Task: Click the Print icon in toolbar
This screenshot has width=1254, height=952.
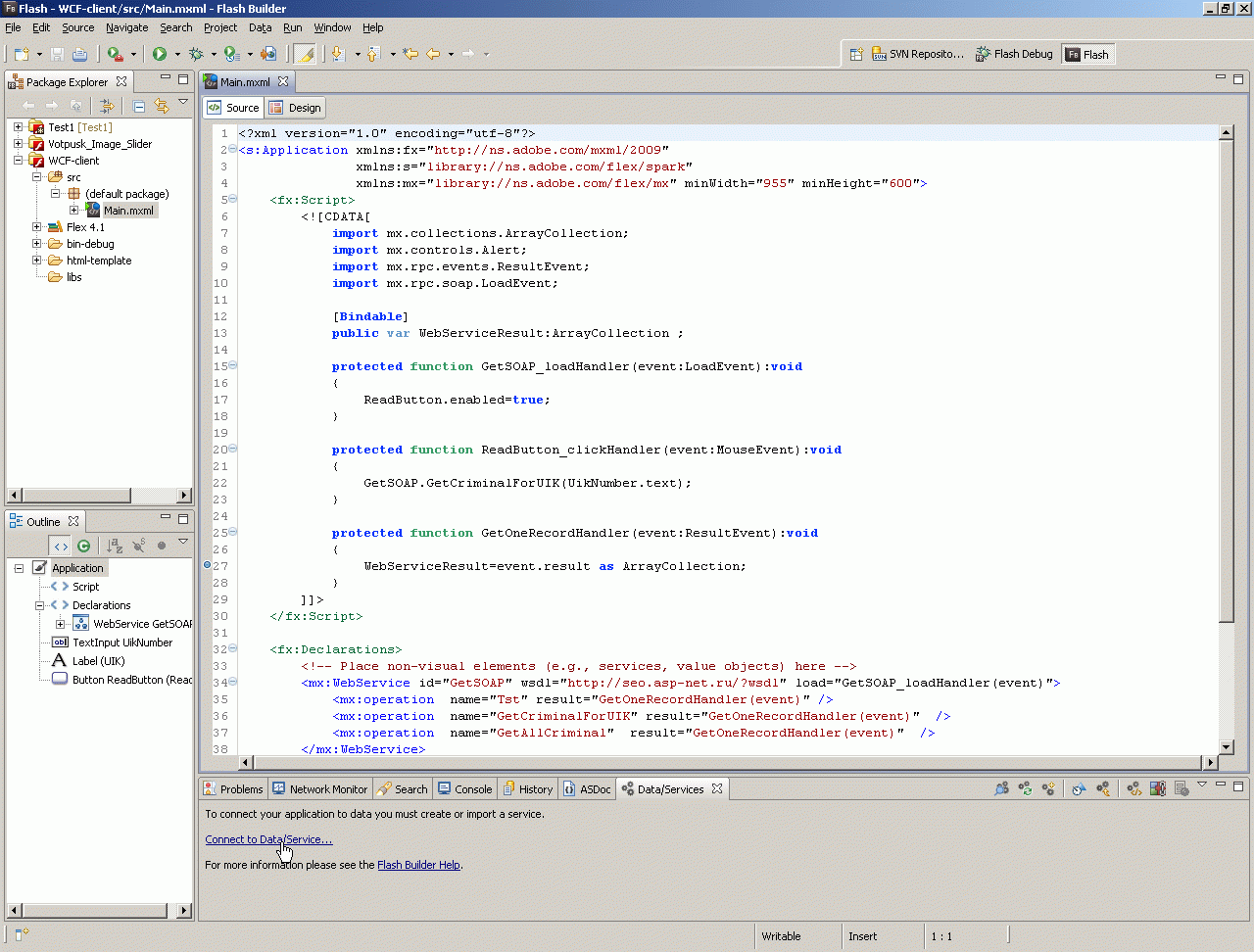Action: tap(80, 54)
